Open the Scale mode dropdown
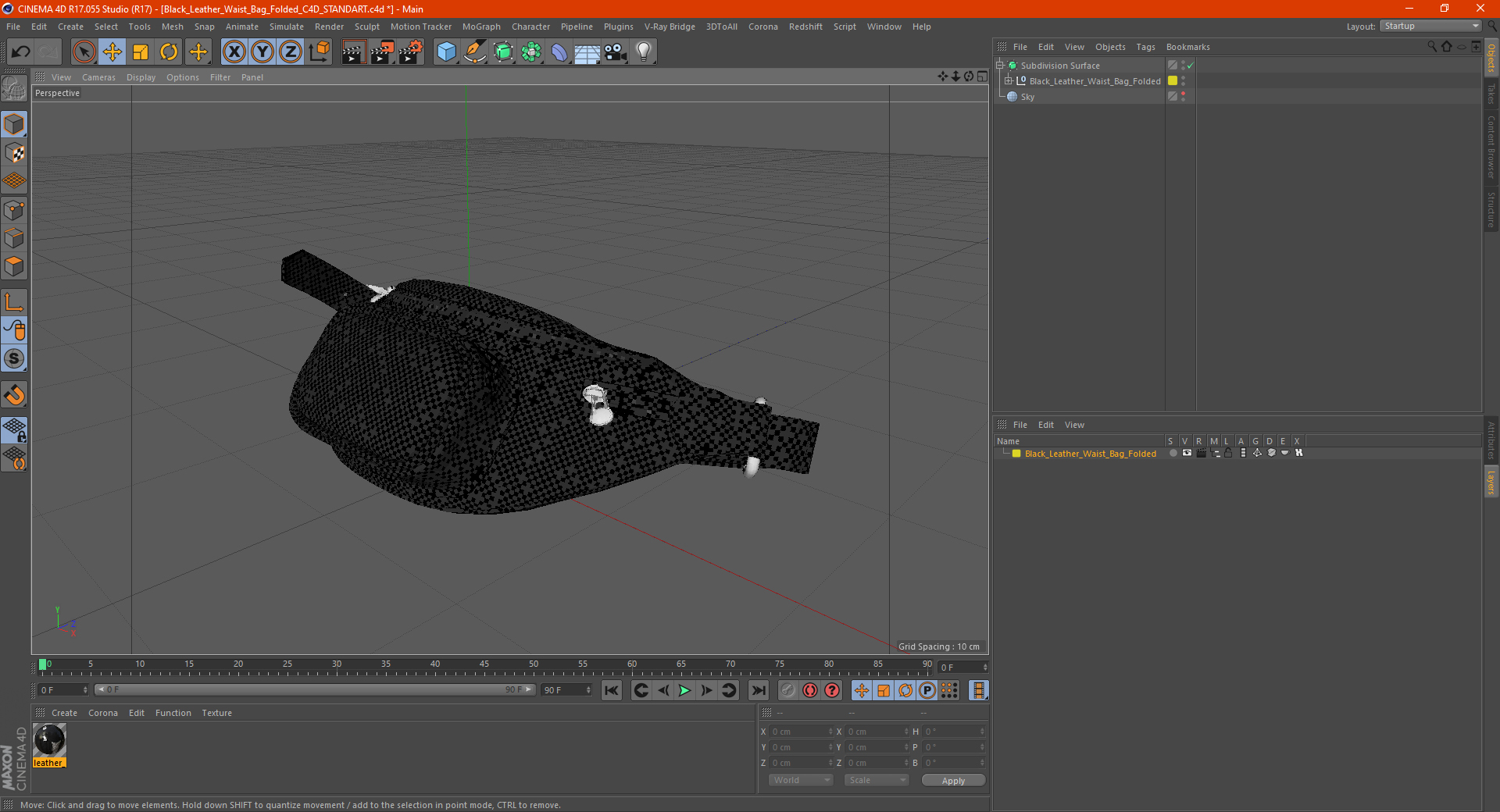The height and width of the screenshot is (812, 1500). [x=877, y=780]
